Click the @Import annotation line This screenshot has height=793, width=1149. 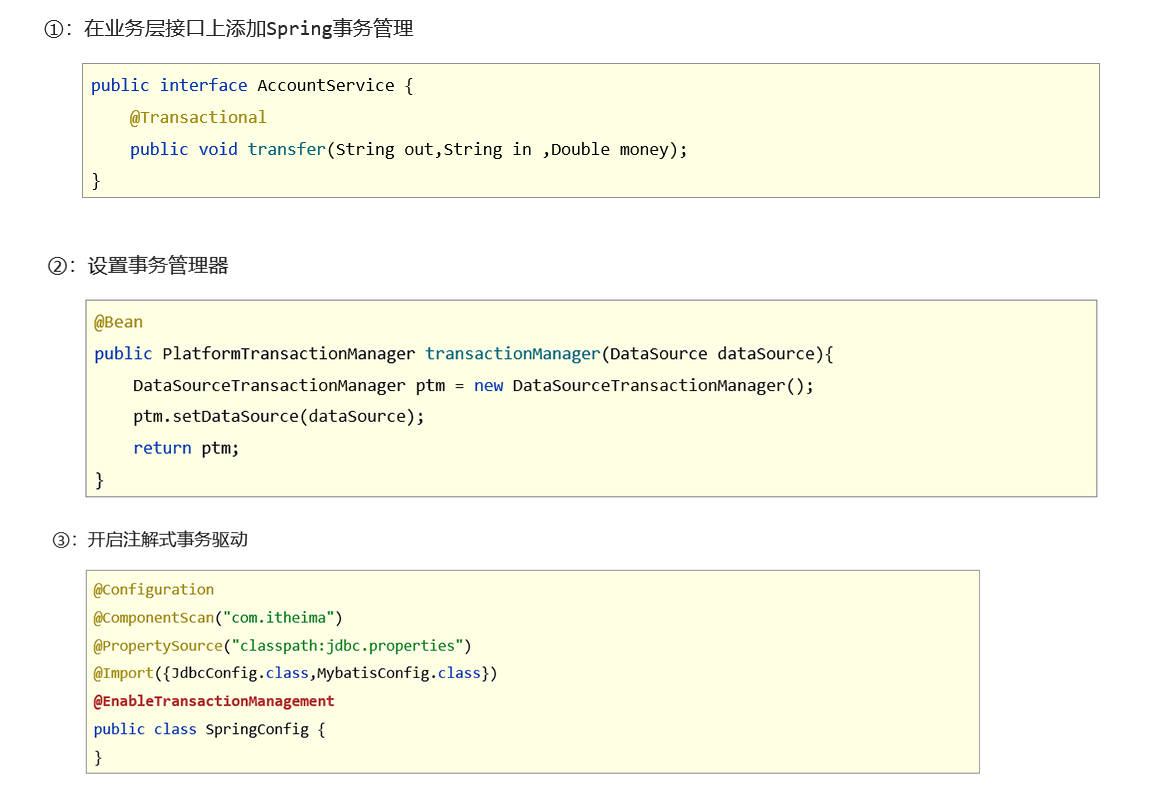[295, 673]
